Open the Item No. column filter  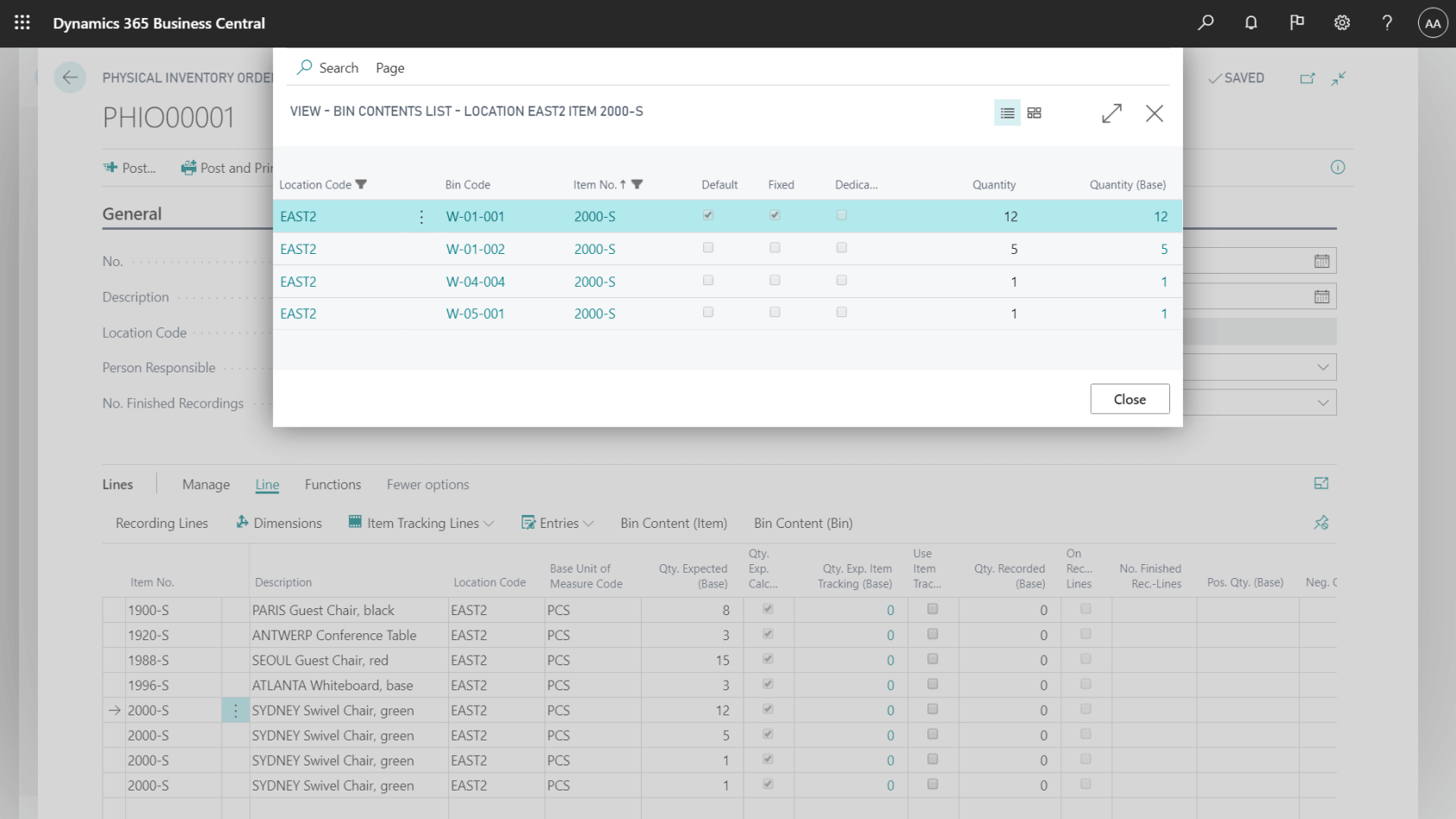coord(637,184)
